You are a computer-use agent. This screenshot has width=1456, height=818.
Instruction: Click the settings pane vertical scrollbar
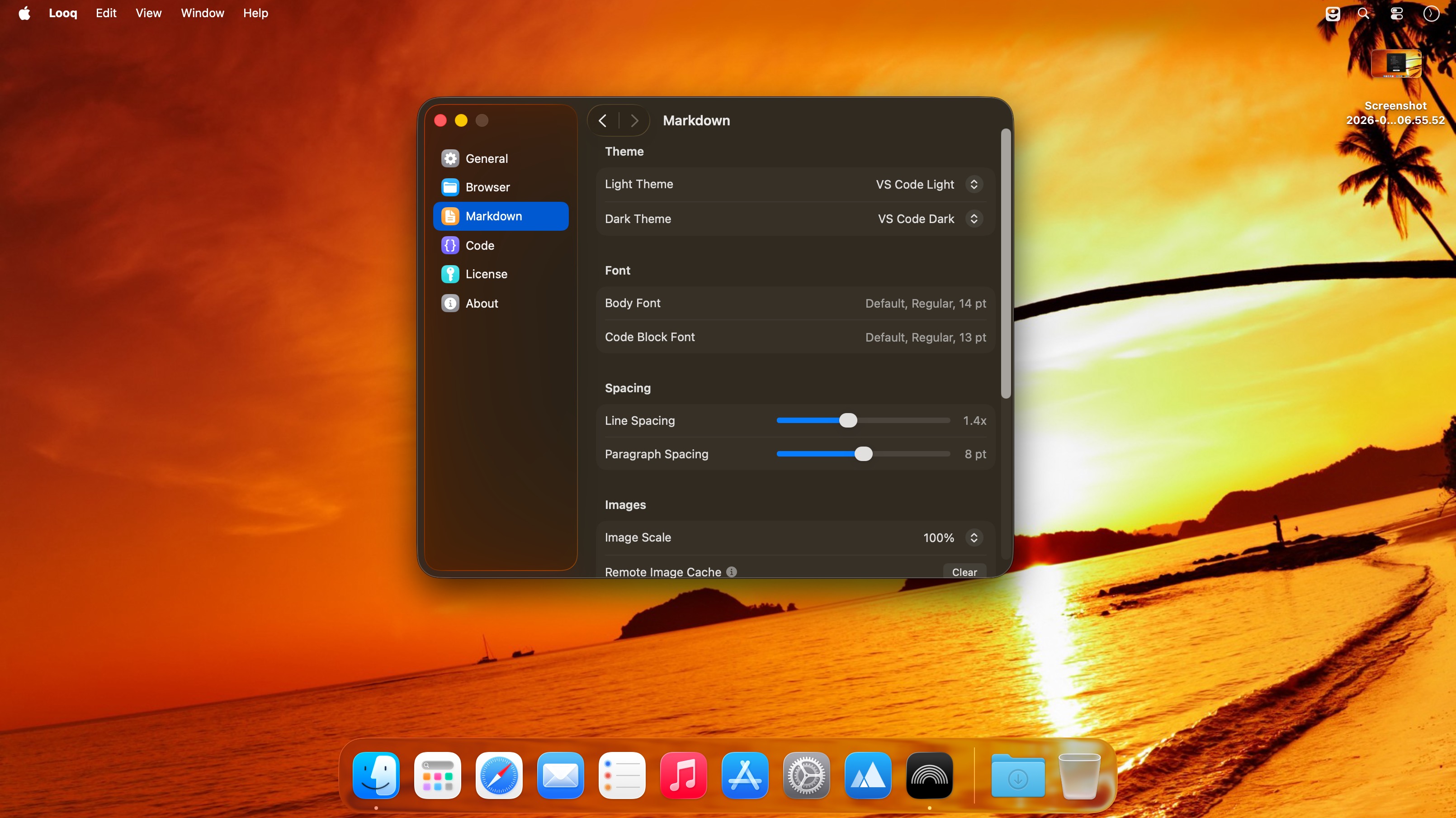click(1006, 264)
